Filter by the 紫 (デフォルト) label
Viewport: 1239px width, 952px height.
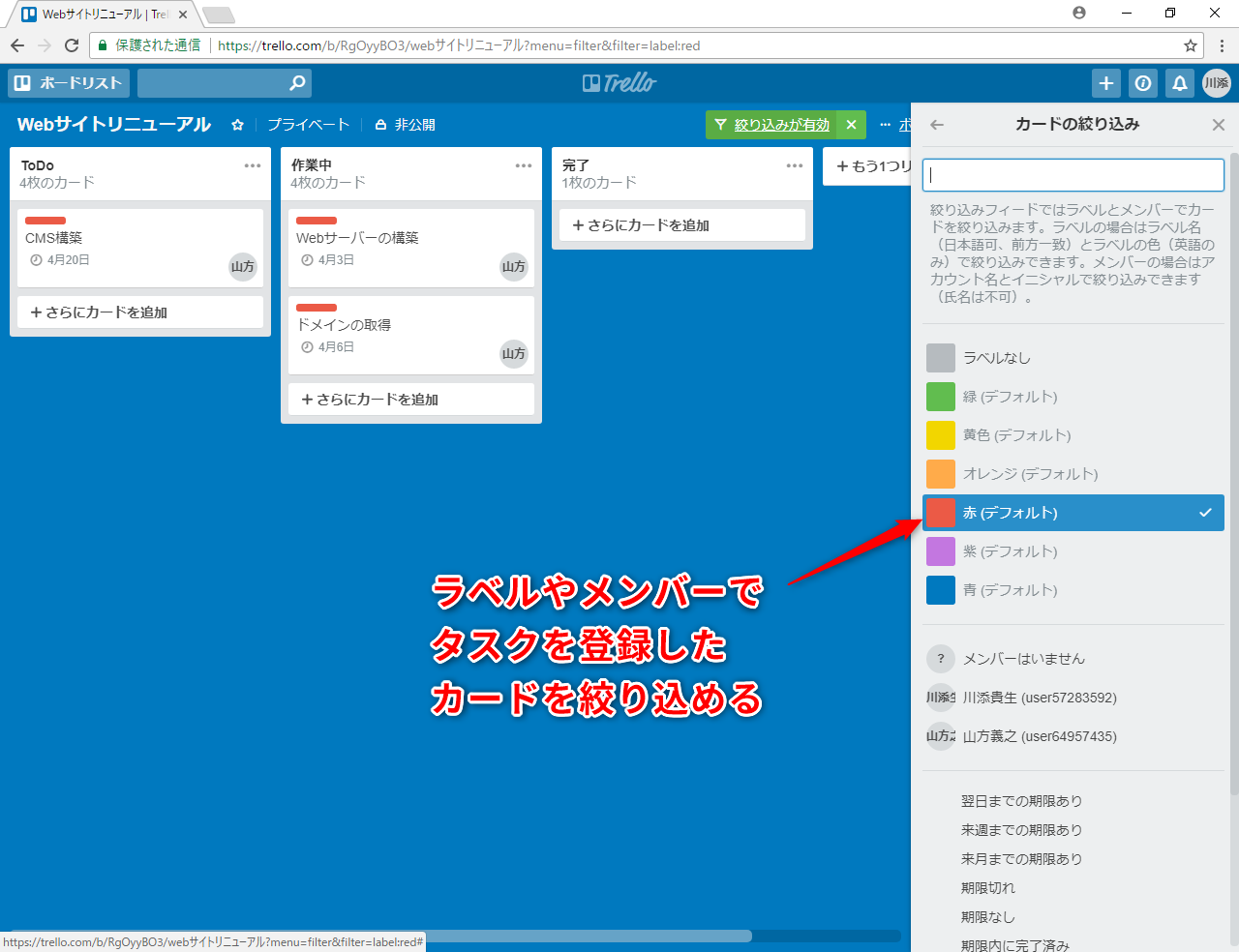pyautogui.click(x=1073, y=551)
